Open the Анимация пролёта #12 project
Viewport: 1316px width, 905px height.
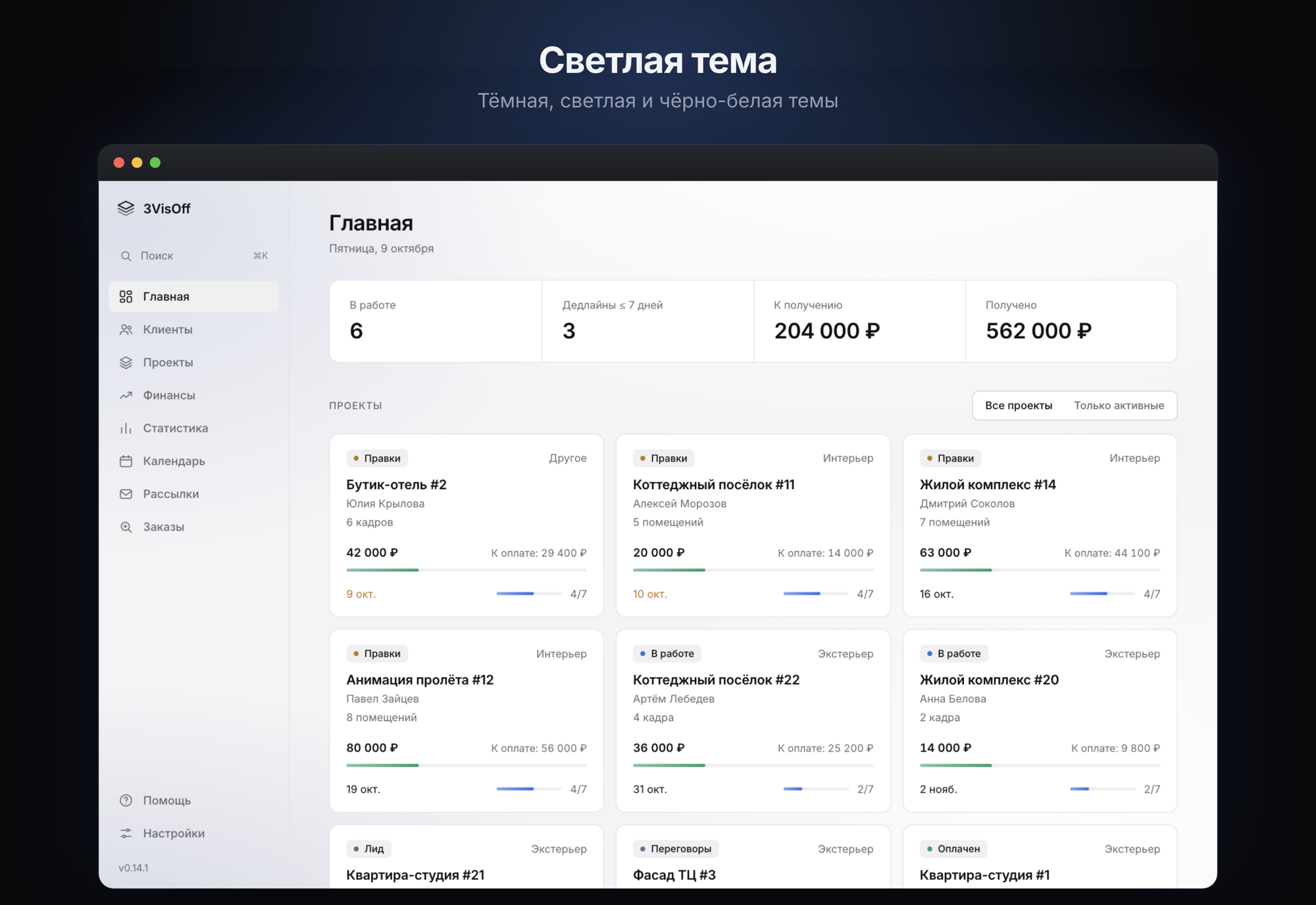tap(467, 721)
